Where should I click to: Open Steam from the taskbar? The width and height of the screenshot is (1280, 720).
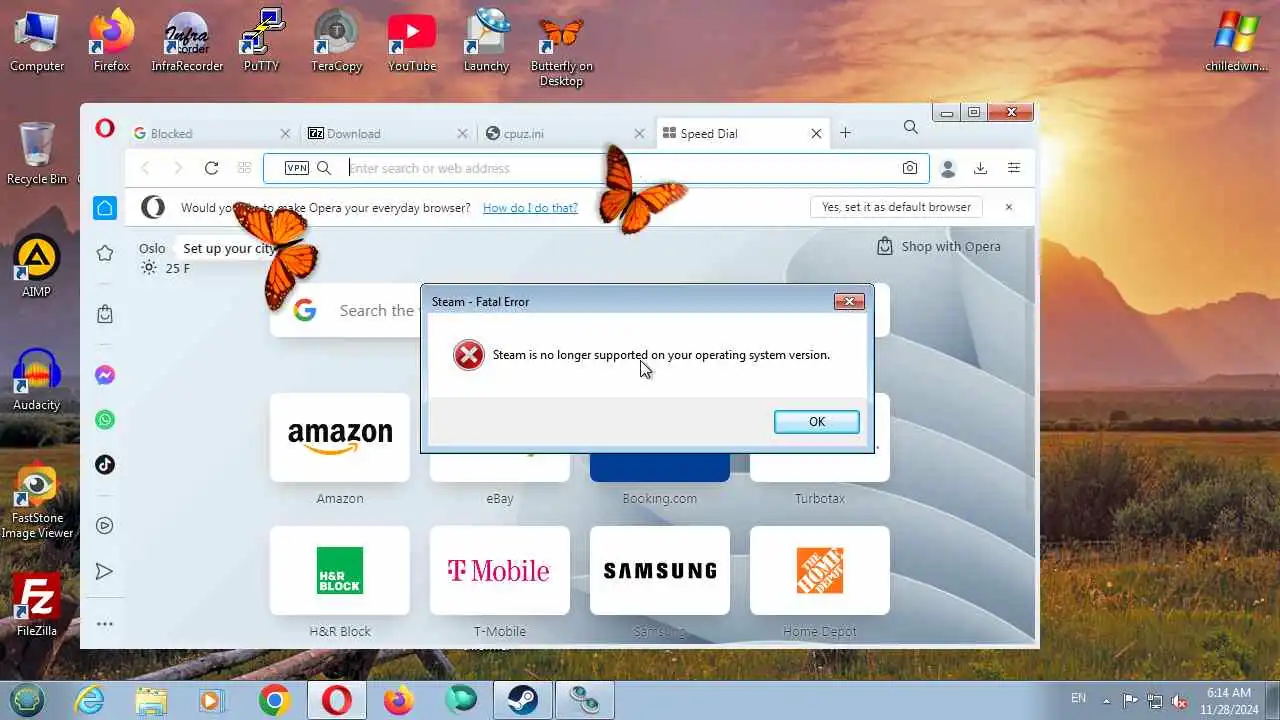click(x=521, y=700)
